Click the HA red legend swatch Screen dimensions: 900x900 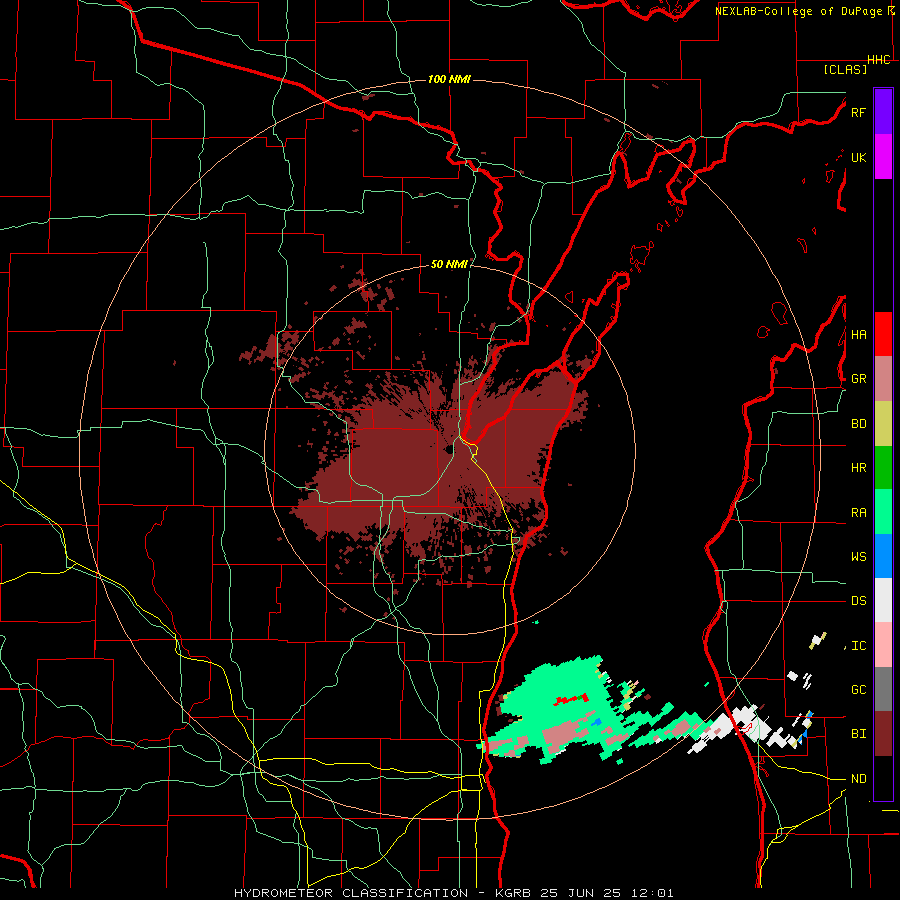click(883, 334)
